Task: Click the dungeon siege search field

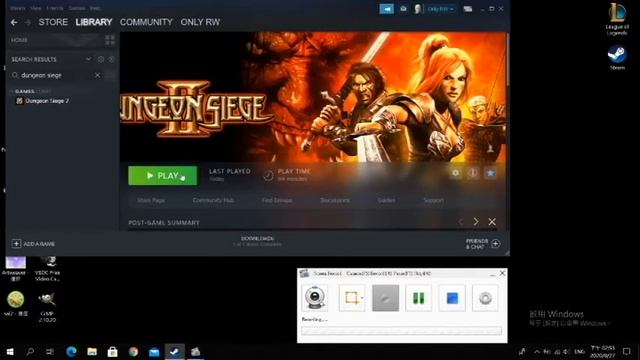Action: click(56, 75)
